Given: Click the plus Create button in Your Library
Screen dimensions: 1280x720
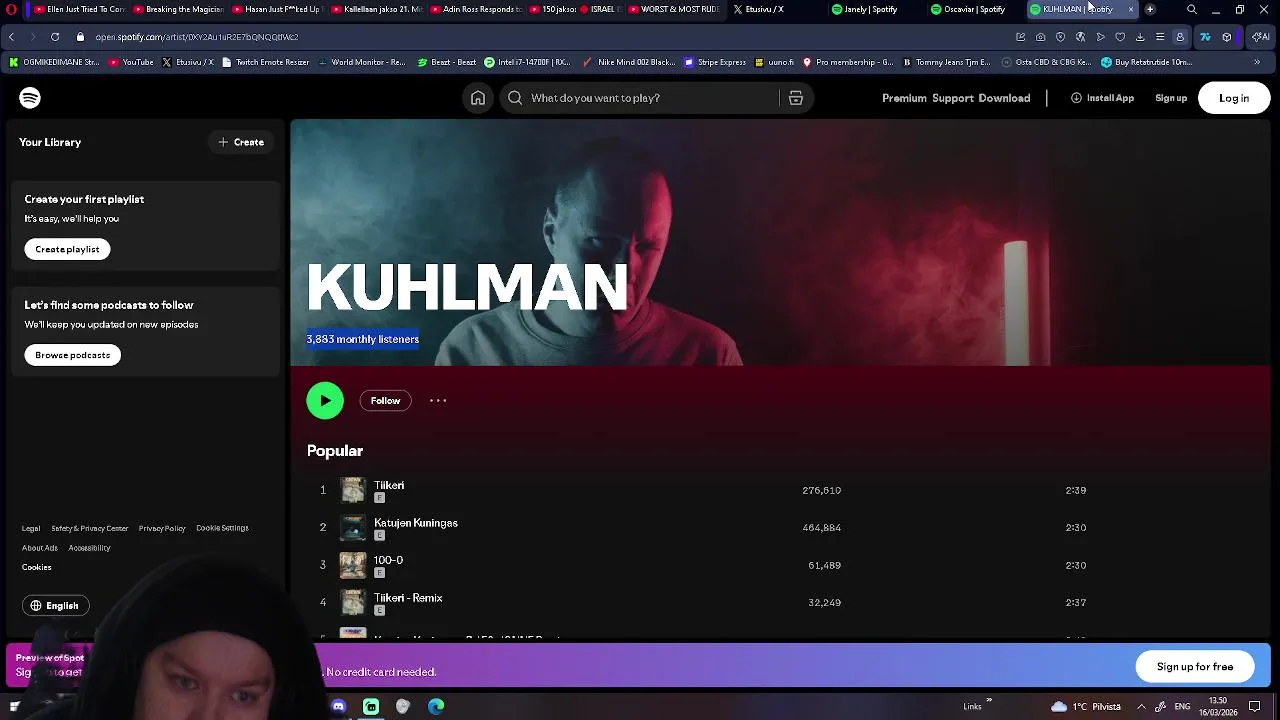Looking at the screenshot, I should click(241, 142).
